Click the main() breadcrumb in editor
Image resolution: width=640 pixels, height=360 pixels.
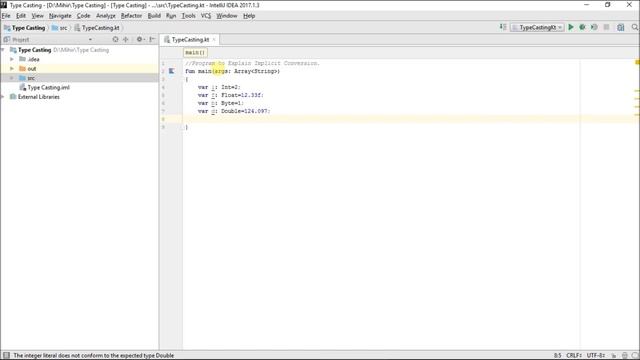[x=195, y=53]
